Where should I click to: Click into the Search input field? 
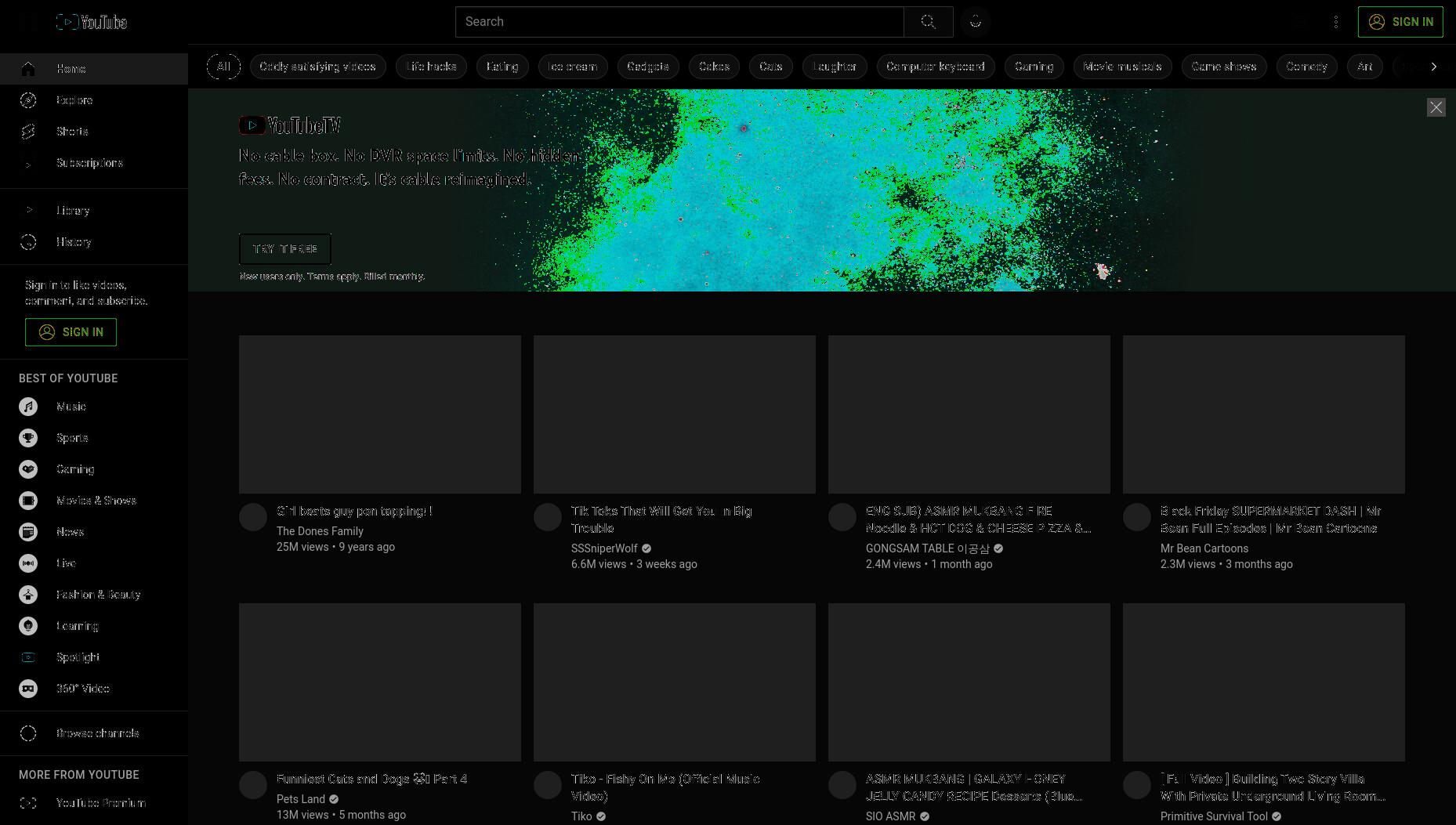click(x=679, y=22)
